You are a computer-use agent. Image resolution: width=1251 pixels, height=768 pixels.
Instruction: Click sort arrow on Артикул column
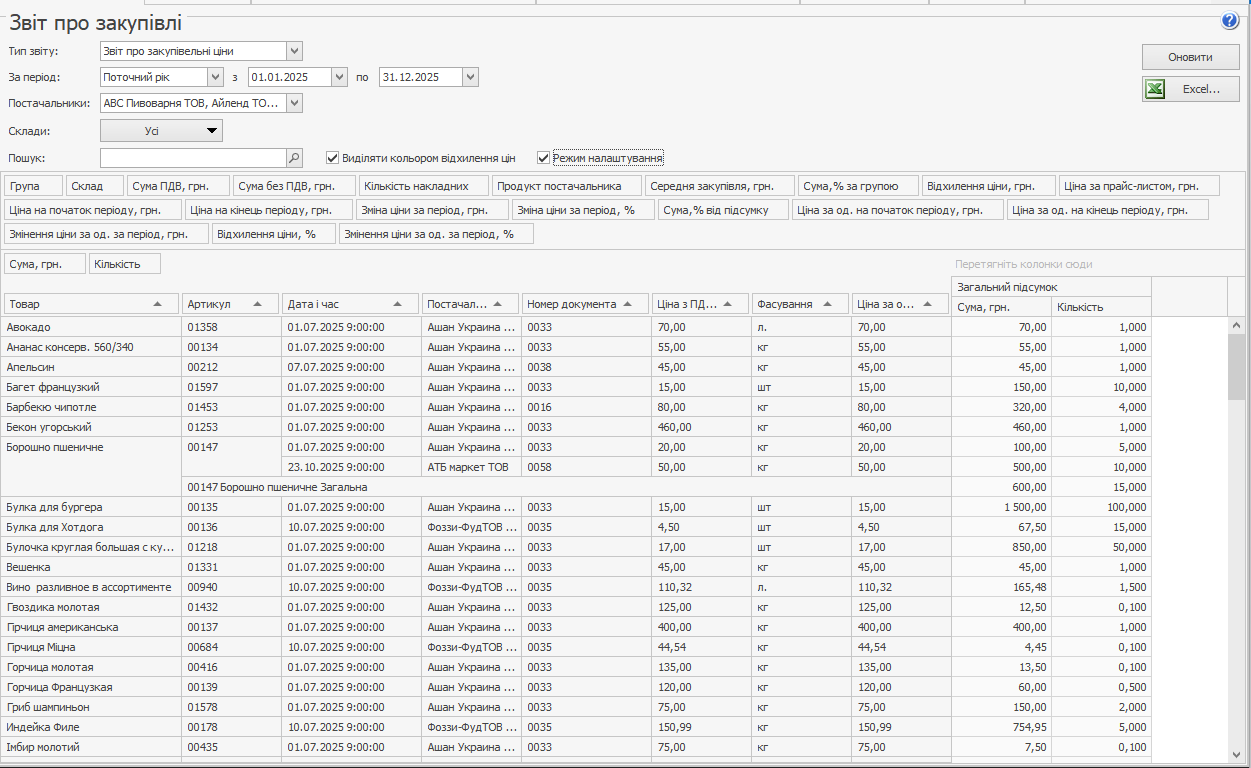[x=258, y=304]
